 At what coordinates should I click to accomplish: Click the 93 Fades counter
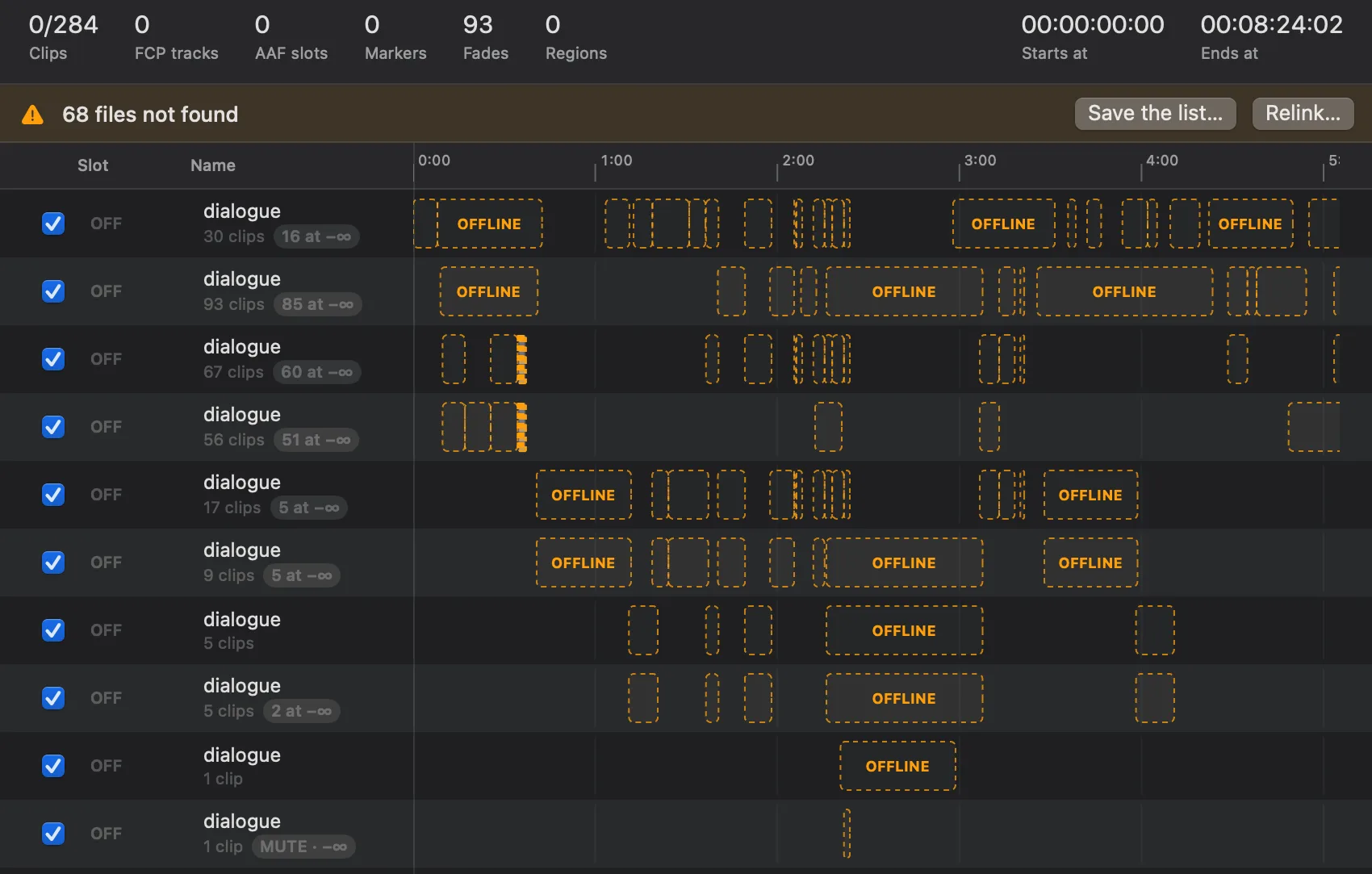pos(486,38)
